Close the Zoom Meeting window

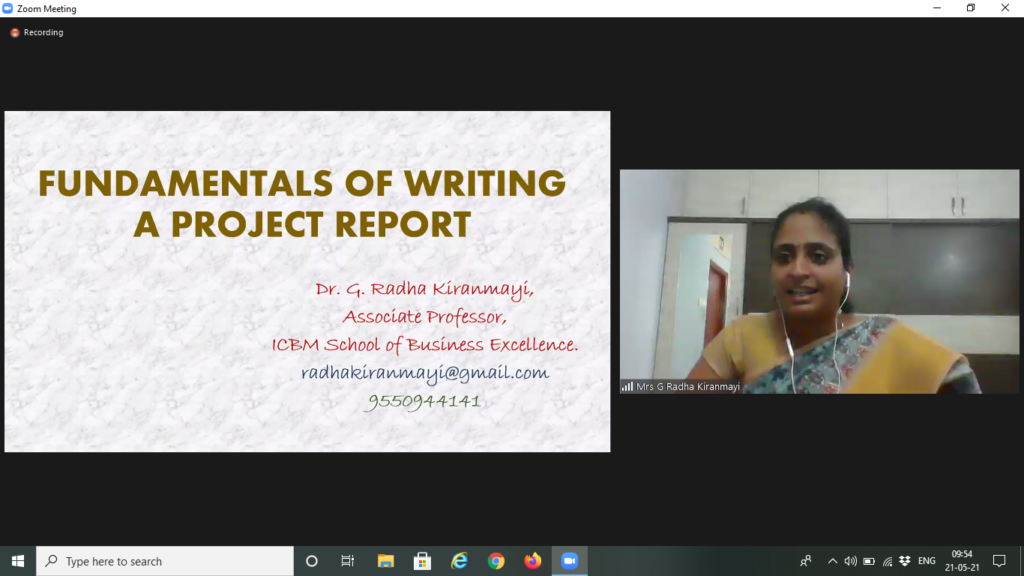pos(1005,8)
